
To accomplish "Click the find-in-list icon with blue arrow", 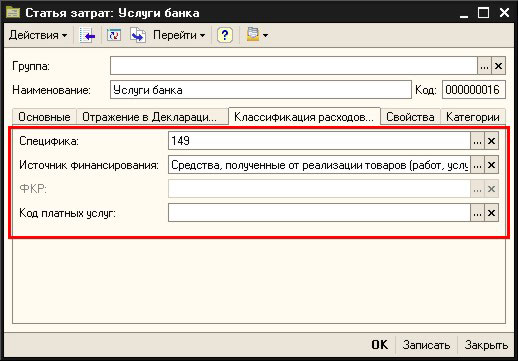I will (87, 35).
